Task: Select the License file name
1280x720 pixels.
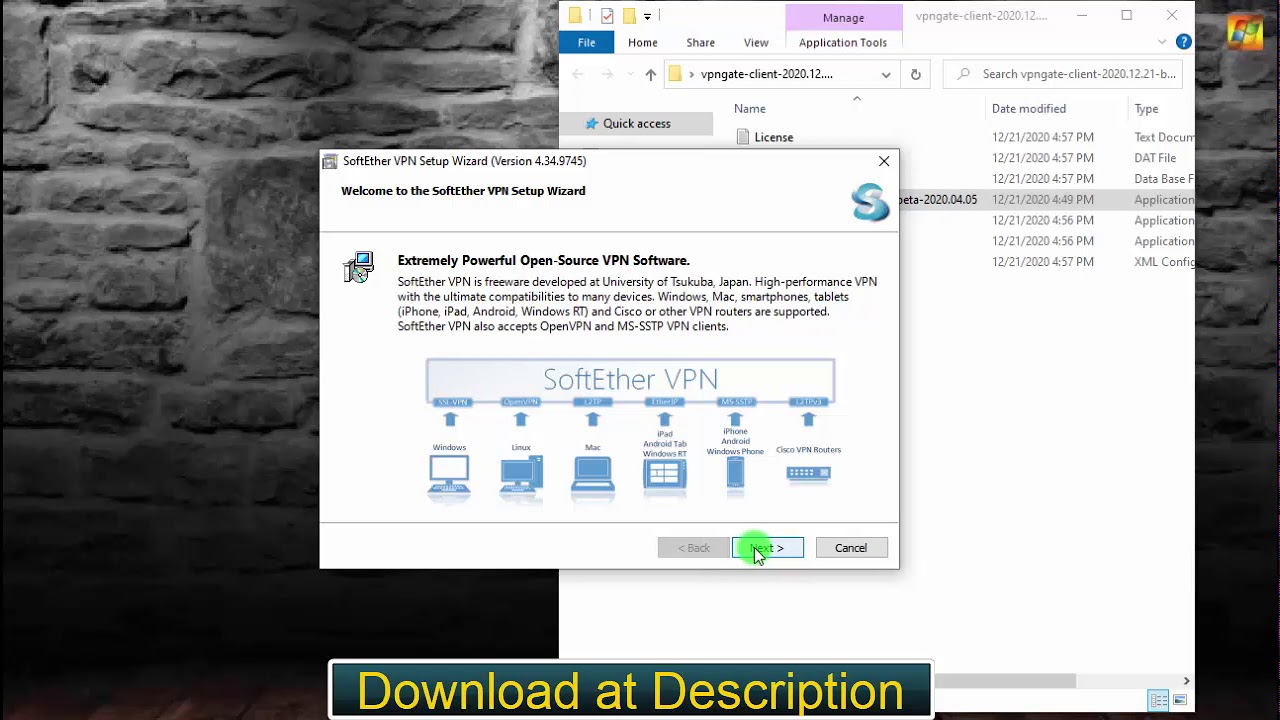Action: point(774,137)
